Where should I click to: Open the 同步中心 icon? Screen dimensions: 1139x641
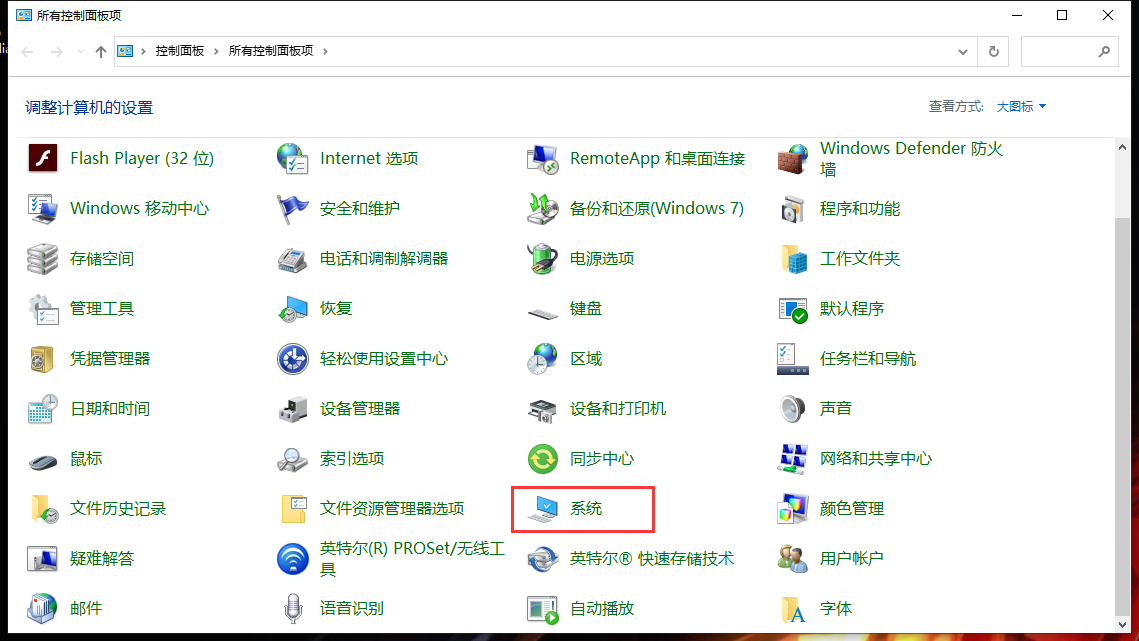(543, 459)
